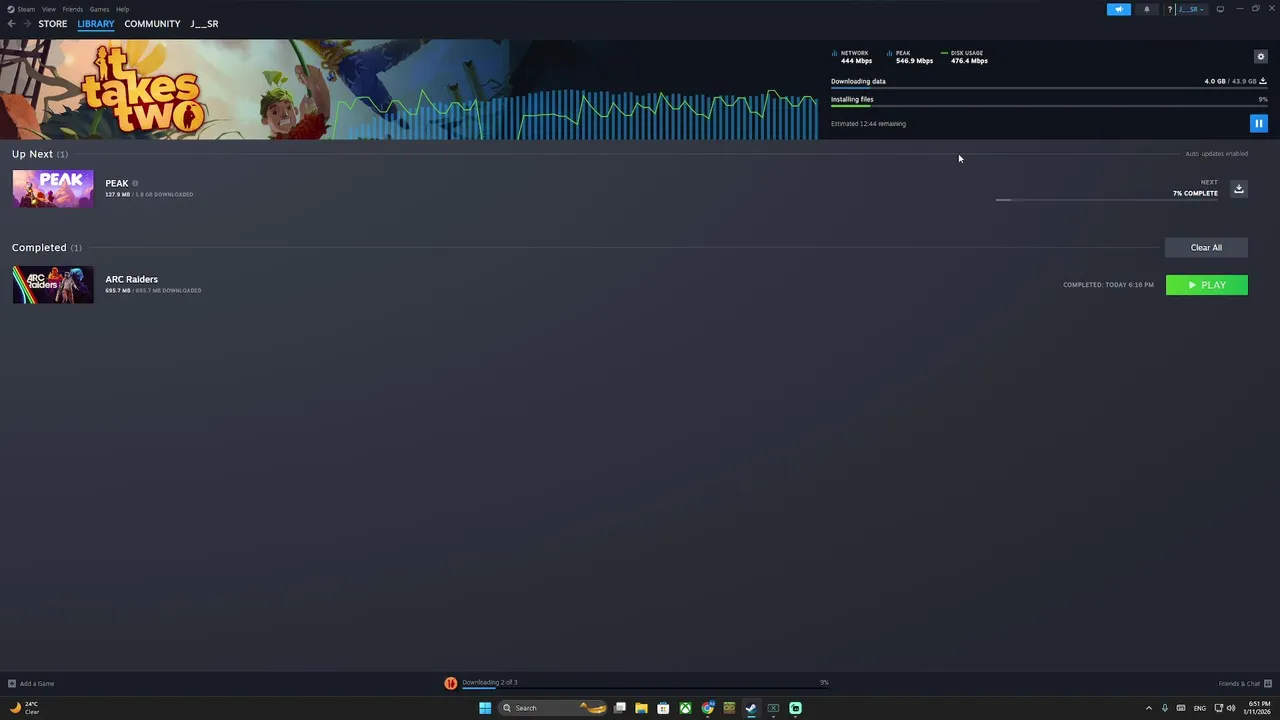Open the COMMUNITY tab
Screen dimensions: 1280x720
(x=152, y=24)
